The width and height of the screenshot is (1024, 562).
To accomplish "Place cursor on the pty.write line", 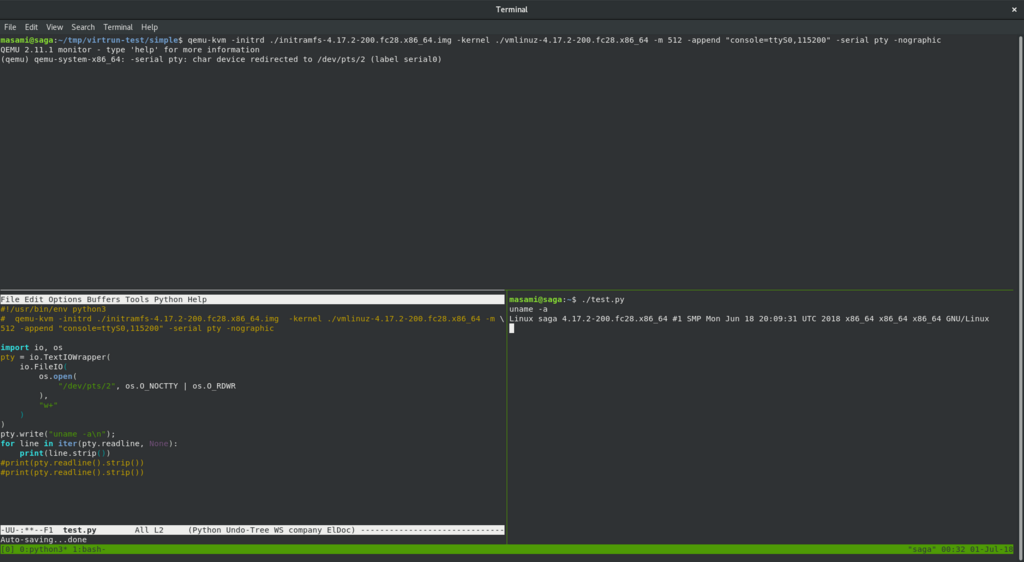I will (x=58, y=434).
